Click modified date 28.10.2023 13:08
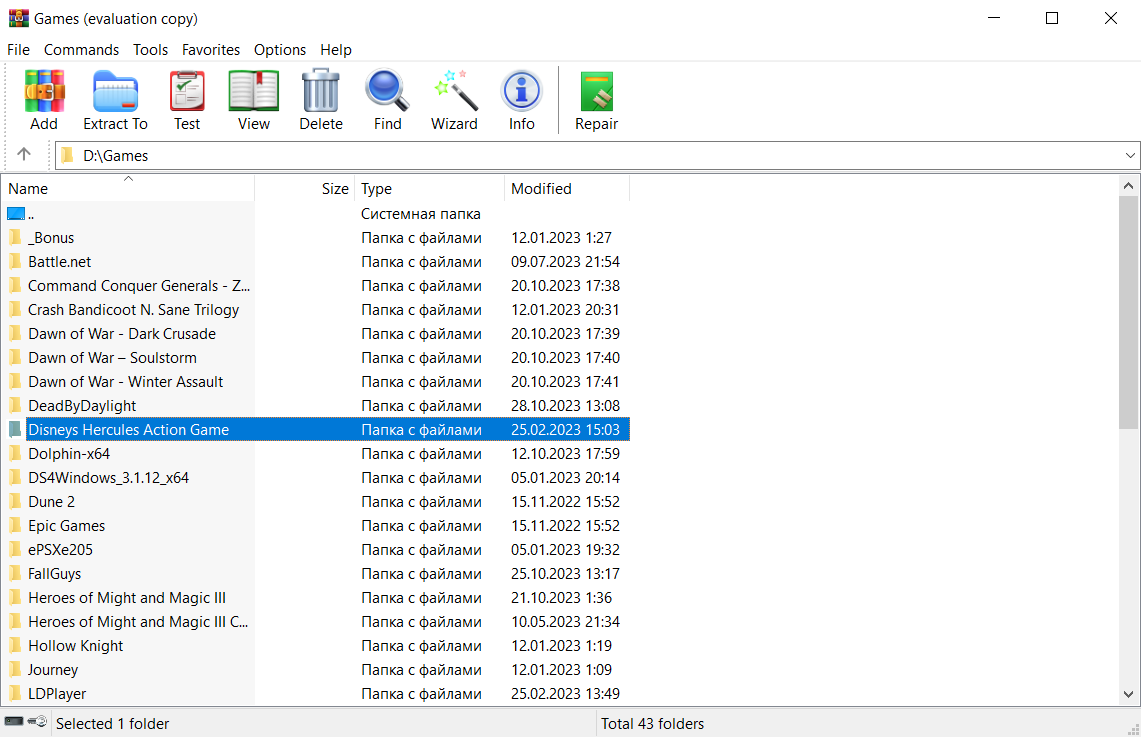The image size is (1141, 737). (x=565, y=405)
